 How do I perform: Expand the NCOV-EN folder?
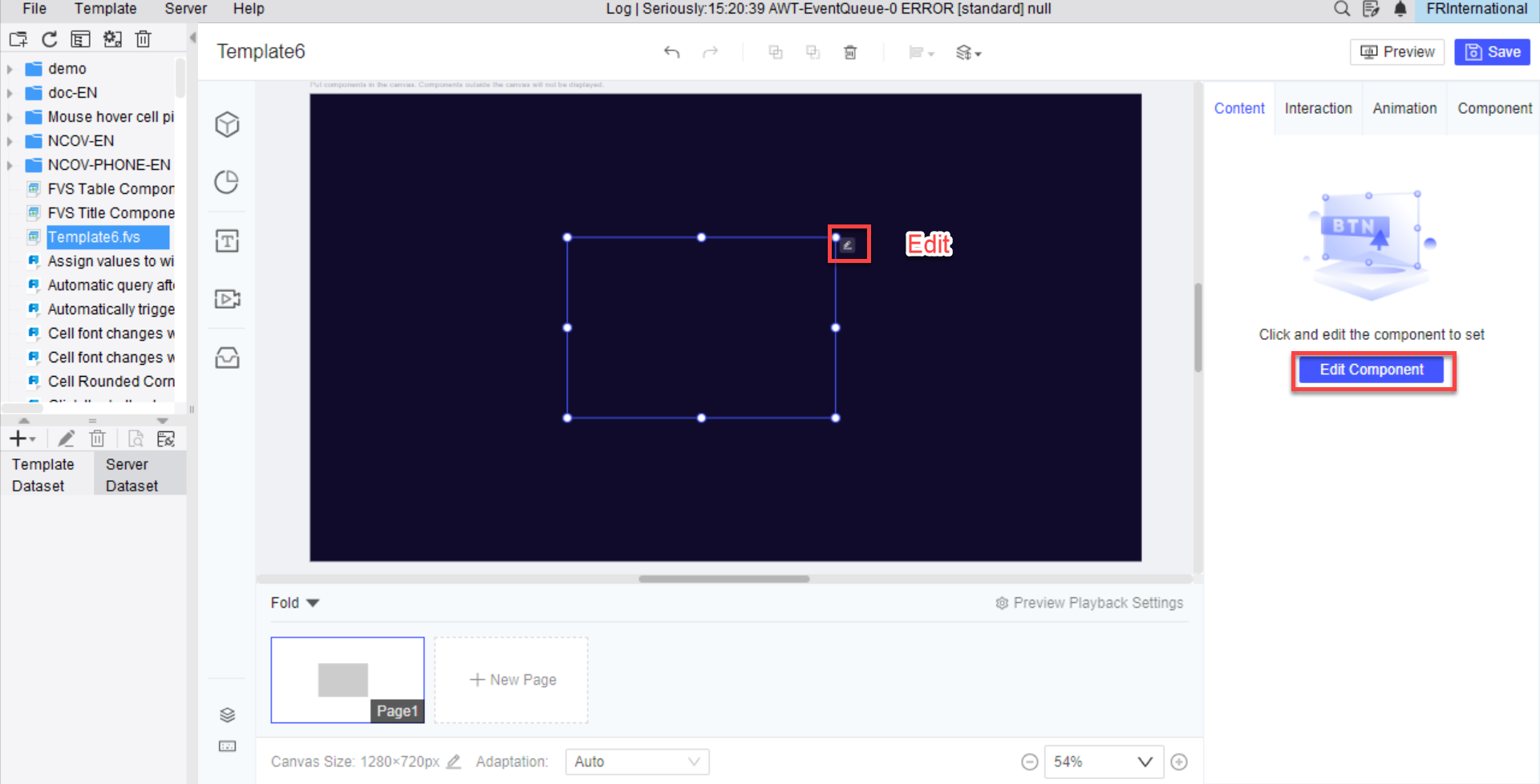click(x=10, y=141)
